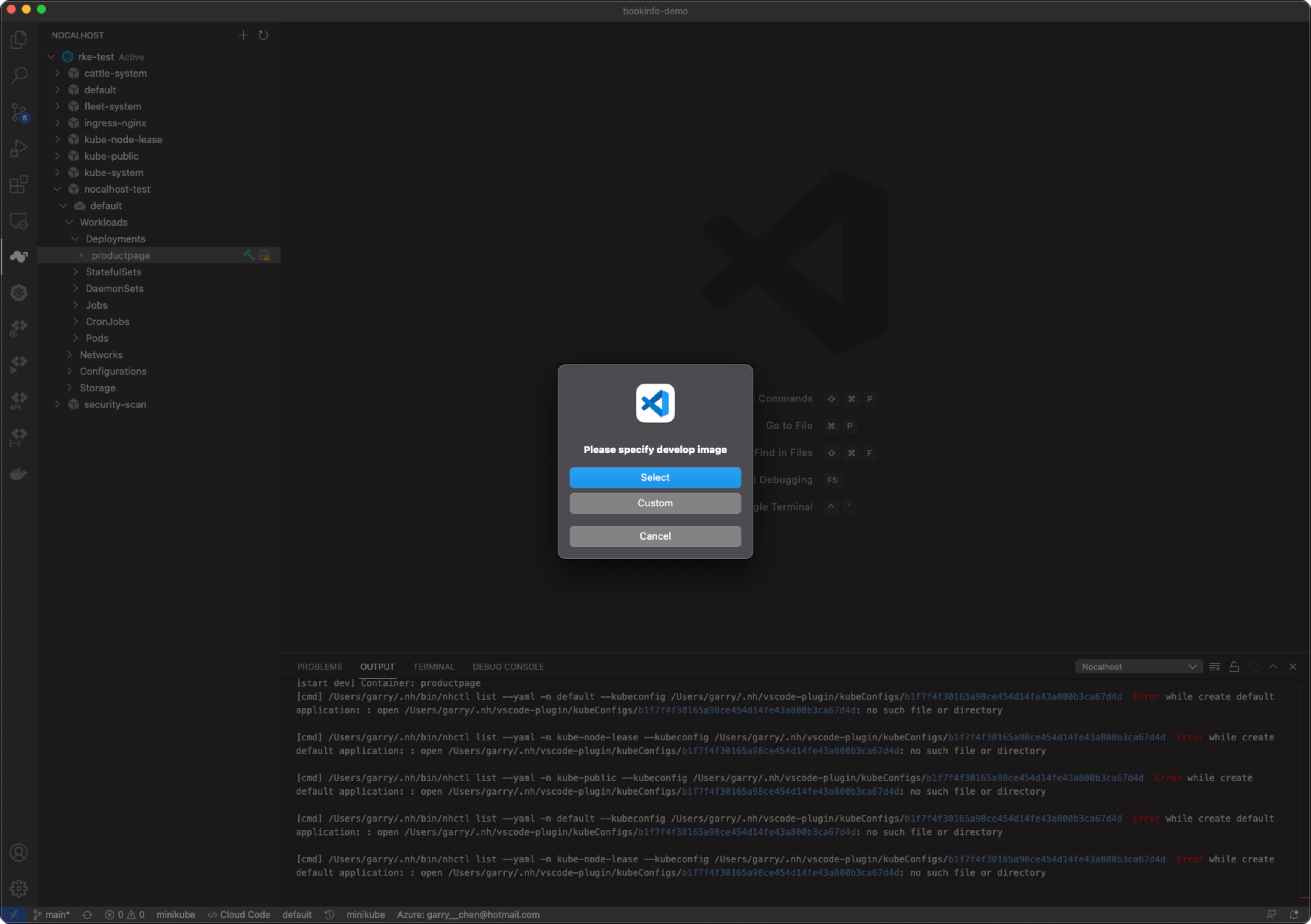Screen dimensions: 1311x924
Task: Collapse the rke-test cluster node
Action: [x=52, y=56]
